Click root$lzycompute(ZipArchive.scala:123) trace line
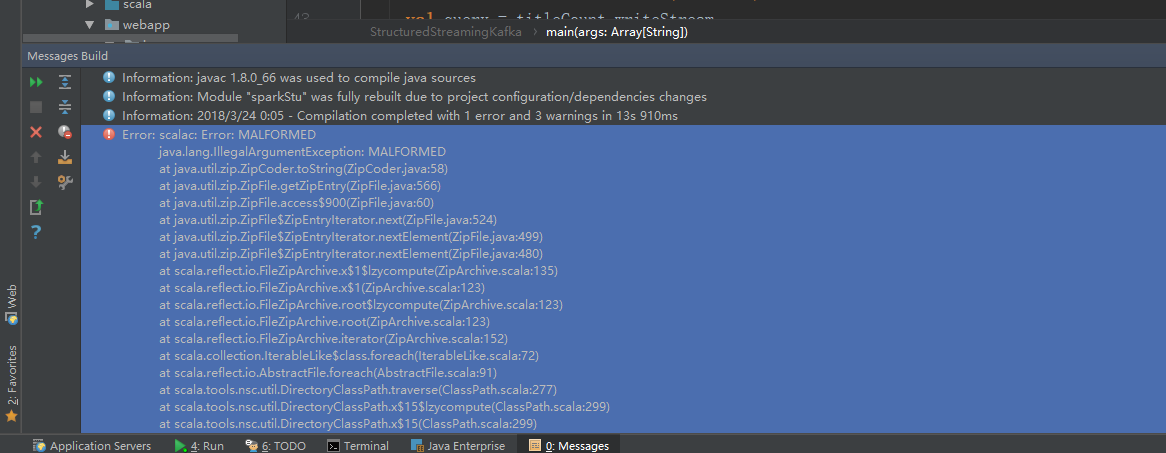 pyautogui.click(x=361, y=305)
